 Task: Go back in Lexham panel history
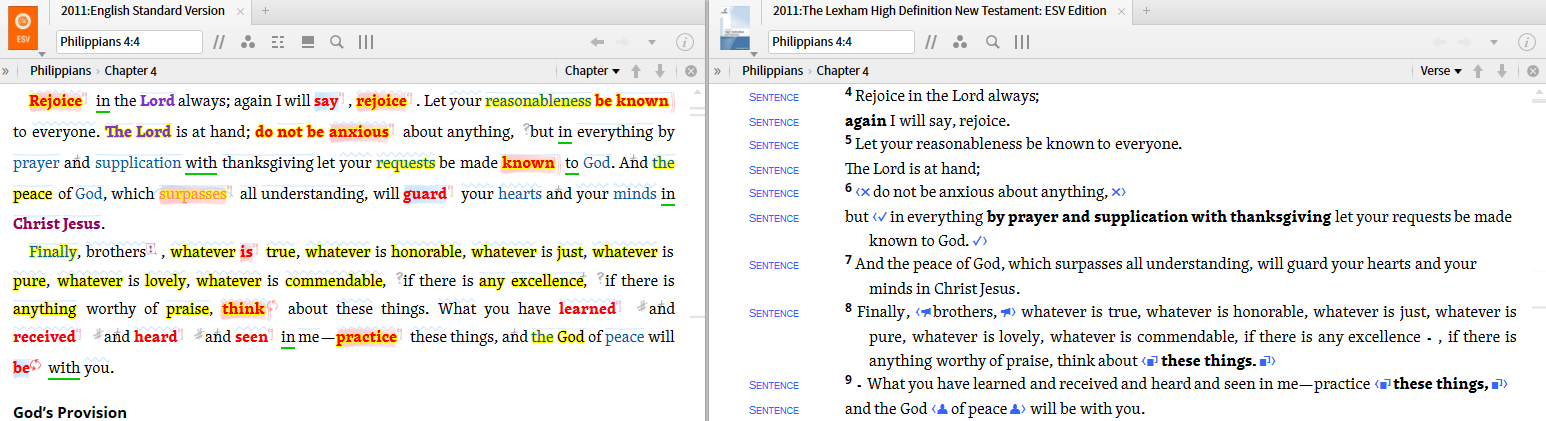click(1440, 42)
